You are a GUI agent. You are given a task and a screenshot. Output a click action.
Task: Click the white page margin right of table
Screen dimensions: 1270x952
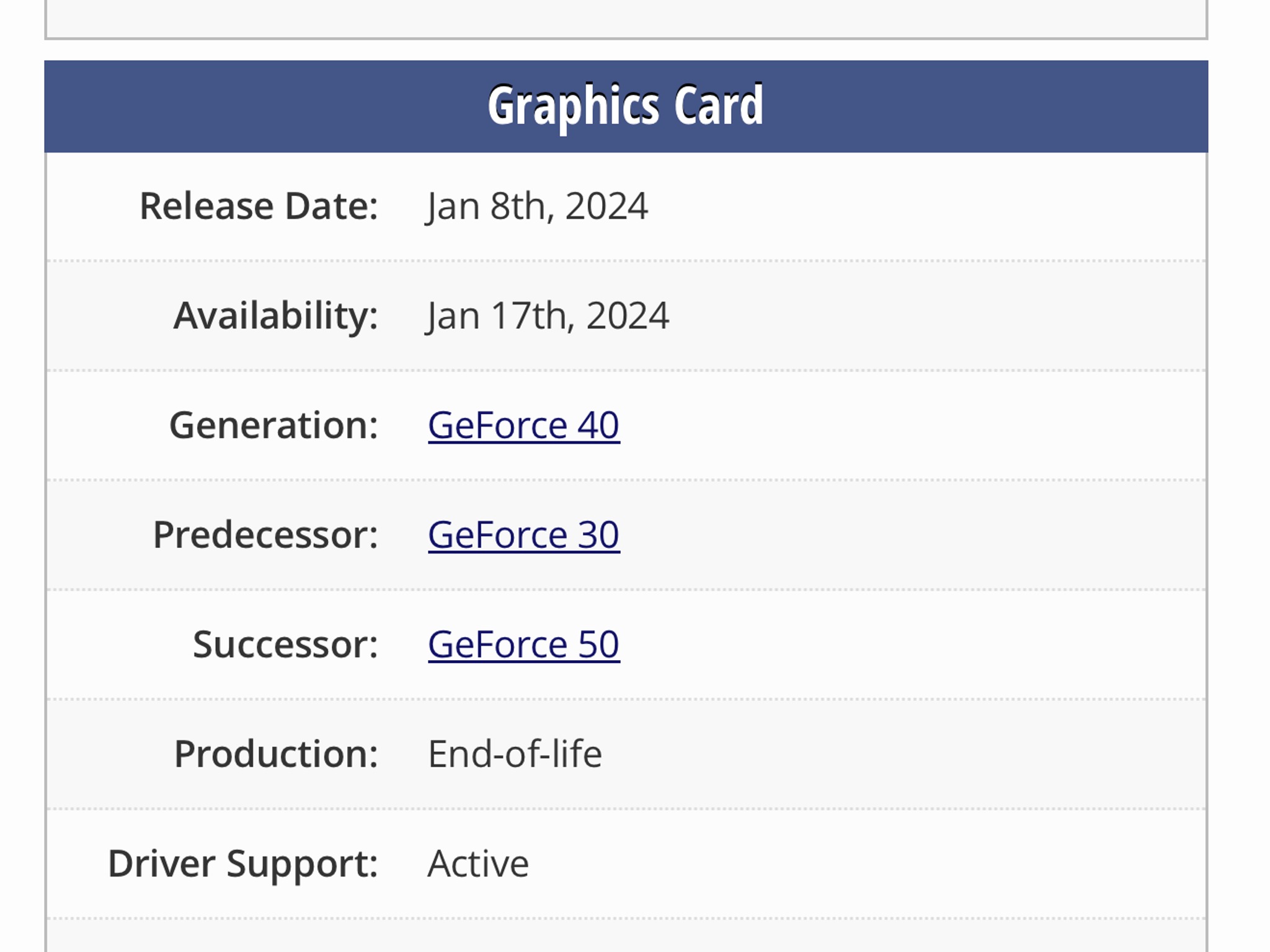[x=1239, y=476]
